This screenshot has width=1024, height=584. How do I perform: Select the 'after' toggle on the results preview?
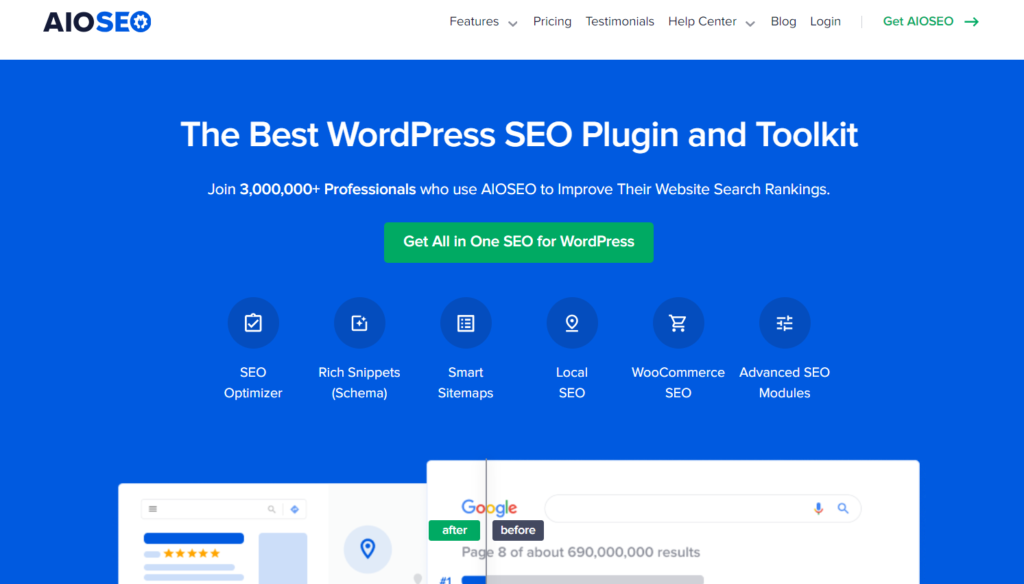(454, 530)
